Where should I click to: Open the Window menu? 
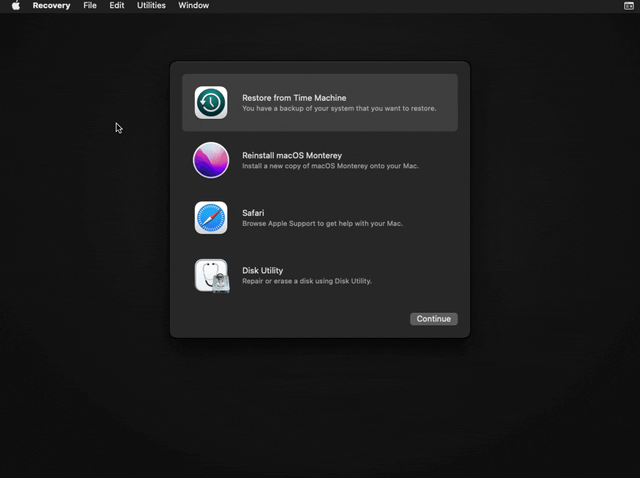pyautogui.click(x=193, y=6)
